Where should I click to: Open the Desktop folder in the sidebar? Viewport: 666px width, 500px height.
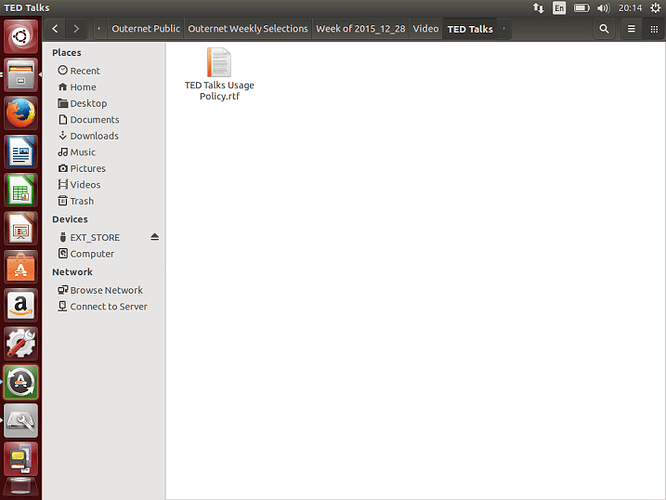tap(82, 103)
